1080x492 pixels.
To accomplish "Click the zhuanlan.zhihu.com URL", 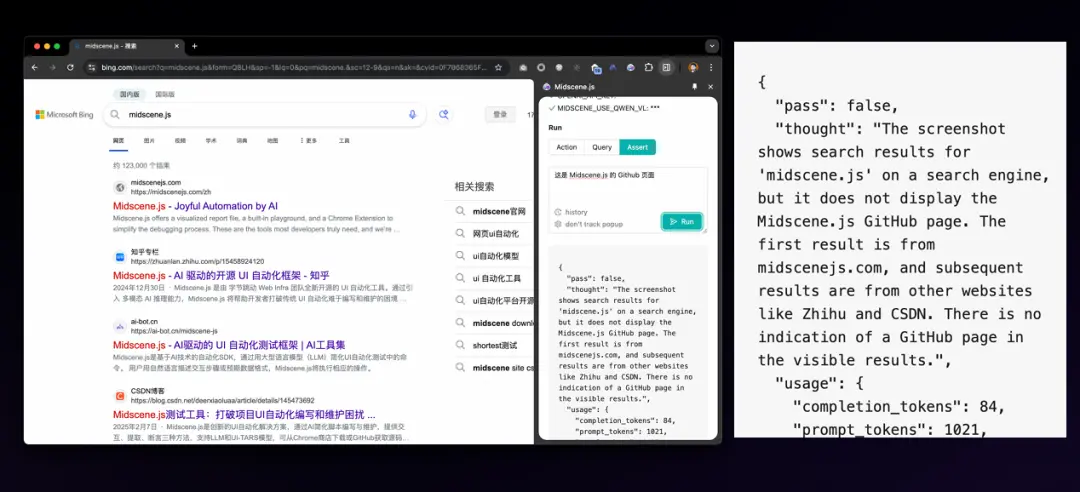I will click(198, 262).
